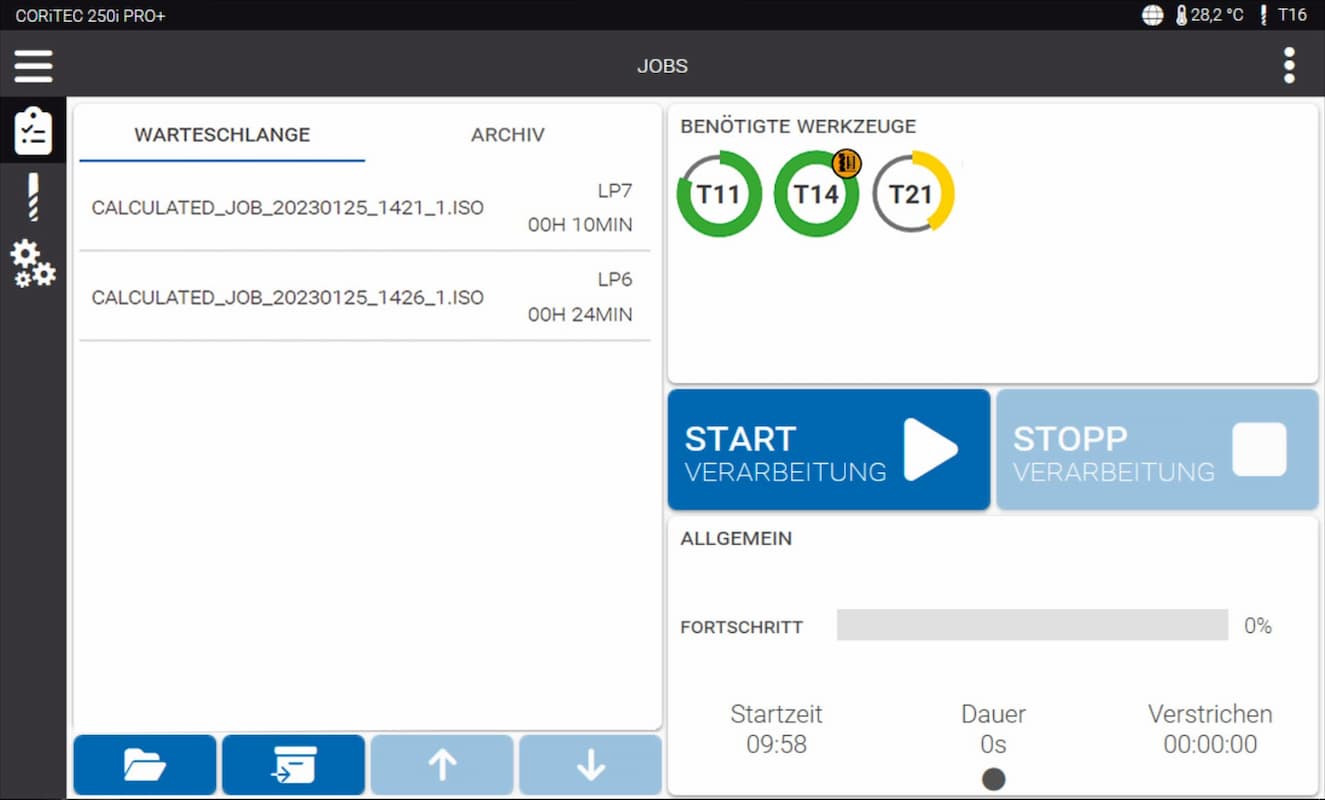The width and height of the screenshot is (1325, 800).
Task: Click the 00H 24MIN duration text
Action: pyautogui.click(x=580, y=315)
